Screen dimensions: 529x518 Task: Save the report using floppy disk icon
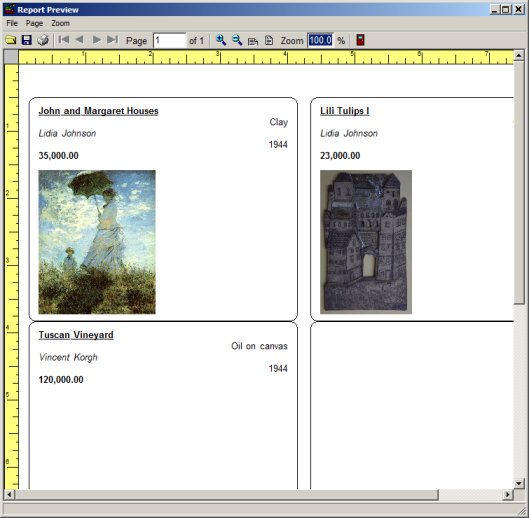(x=27, y=40)
